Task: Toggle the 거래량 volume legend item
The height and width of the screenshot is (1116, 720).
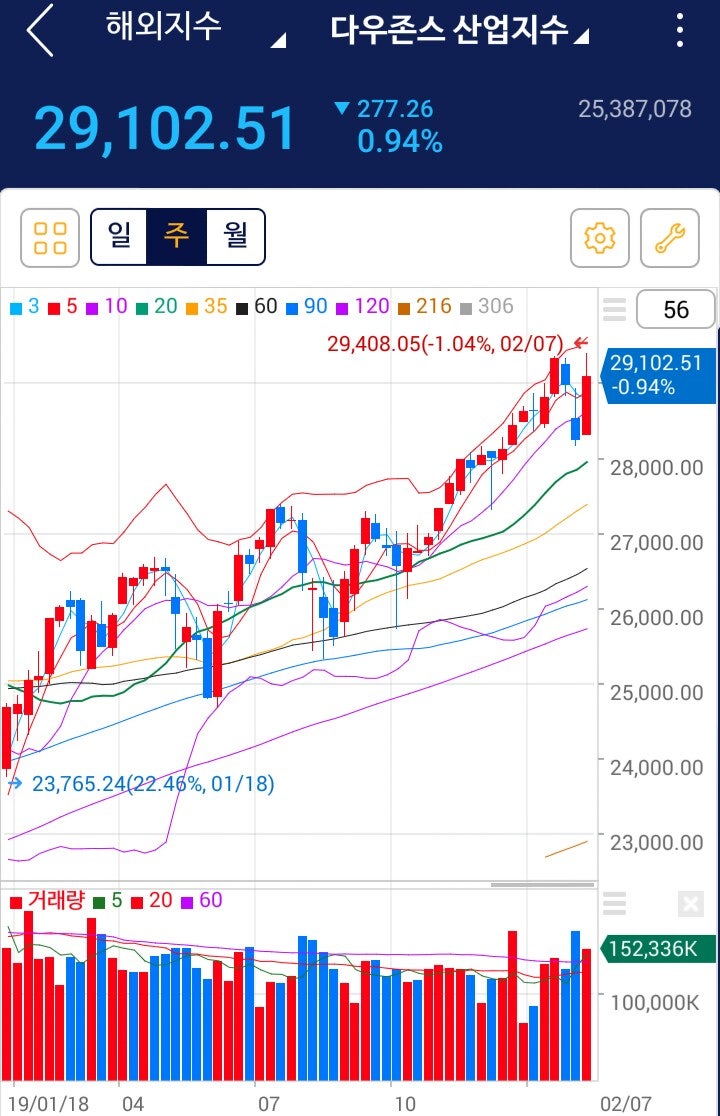Action: [x=47, y=901]
